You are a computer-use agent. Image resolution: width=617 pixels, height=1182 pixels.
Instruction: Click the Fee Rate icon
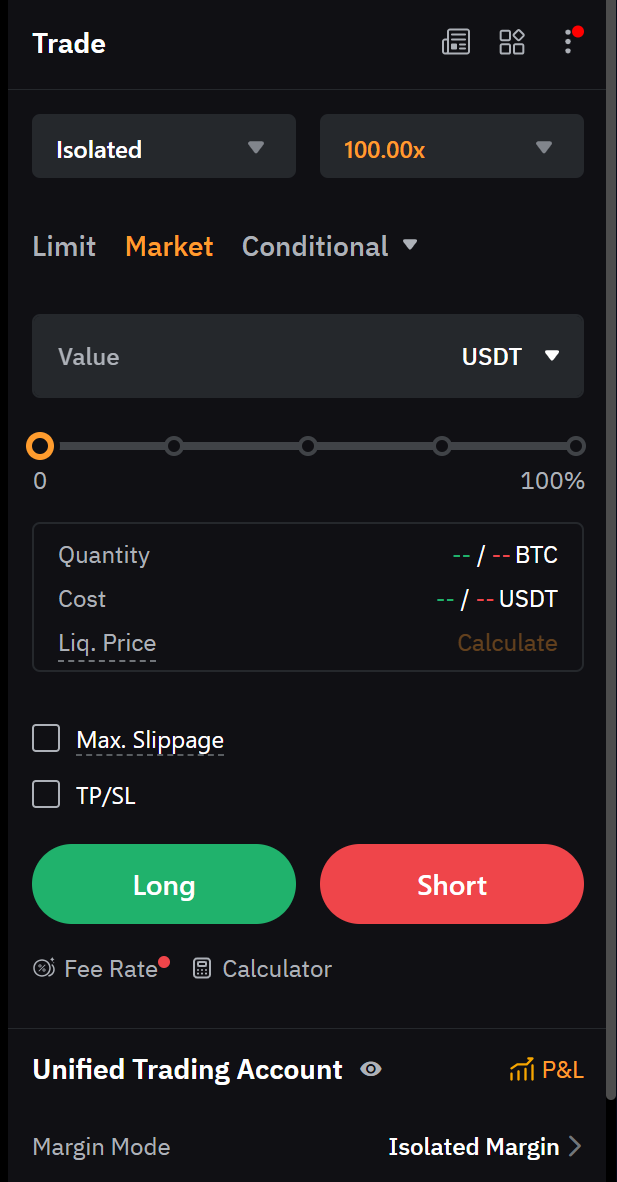(42, 968)
